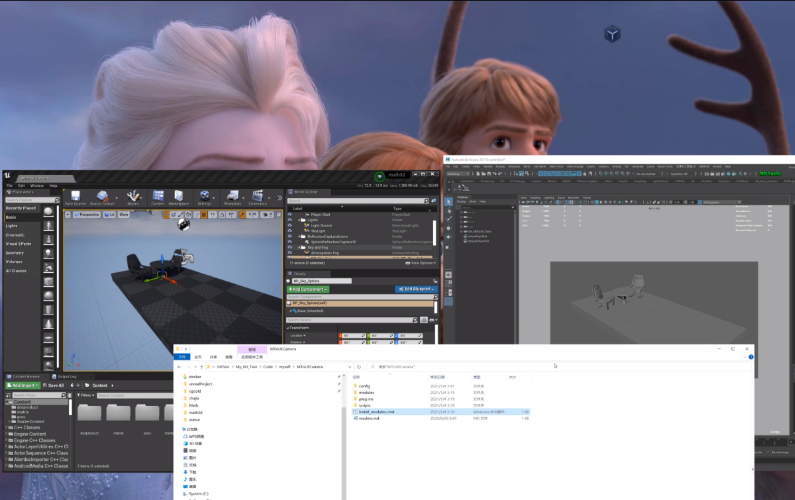Click Save Current icon in Unreal toolbar

coord(76,197)
